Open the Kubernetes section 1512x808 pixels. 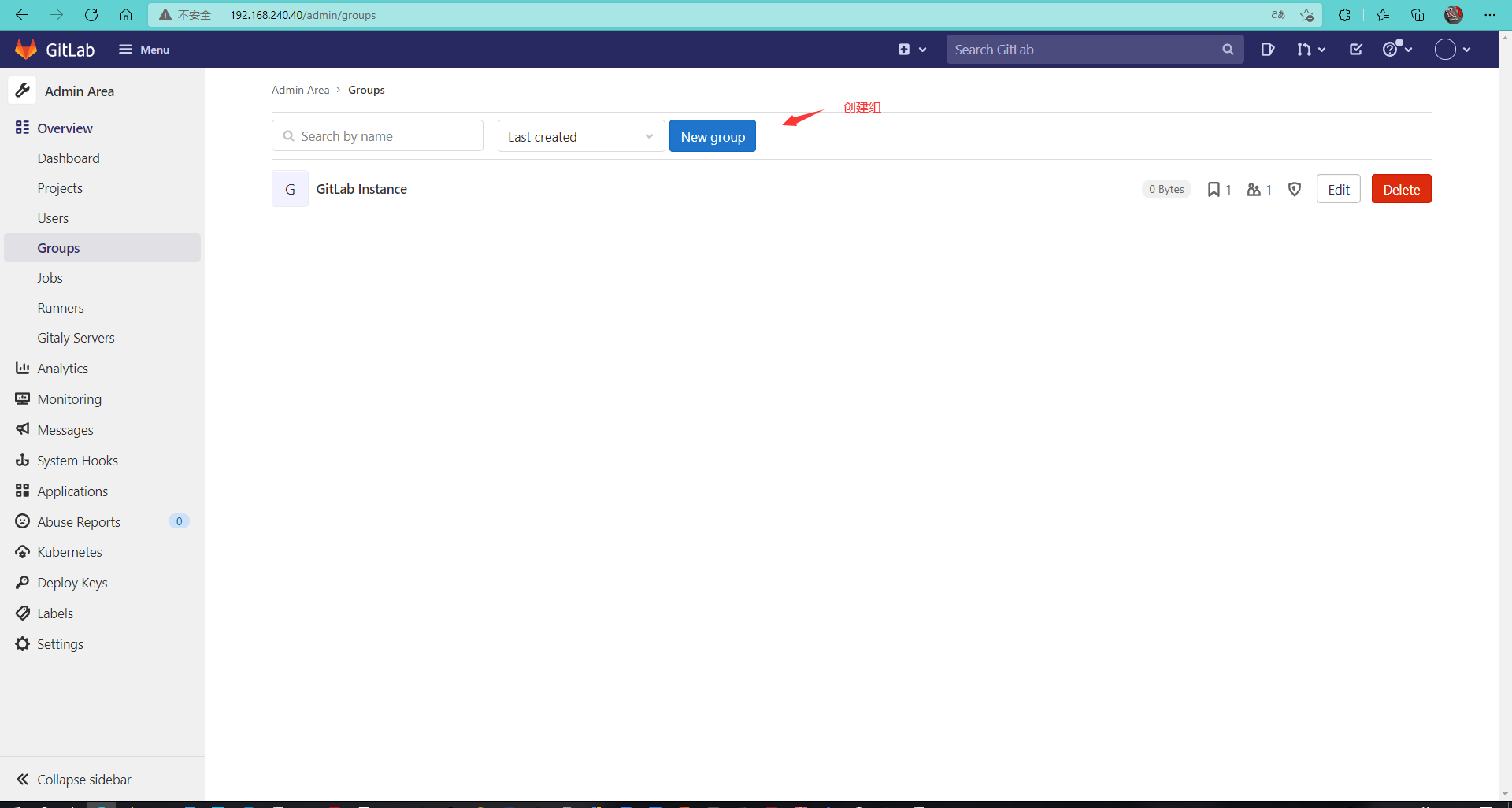(70, 551)
